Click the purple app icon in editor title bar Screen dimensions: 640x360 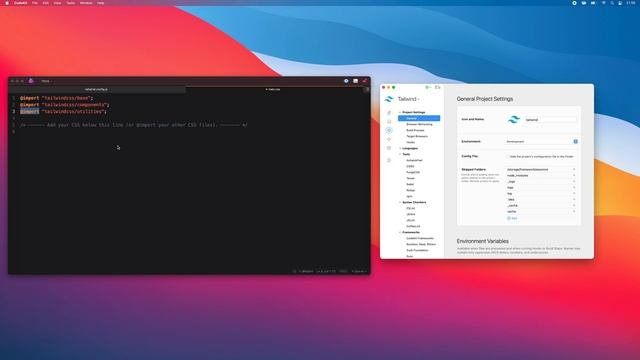[31, 81]
